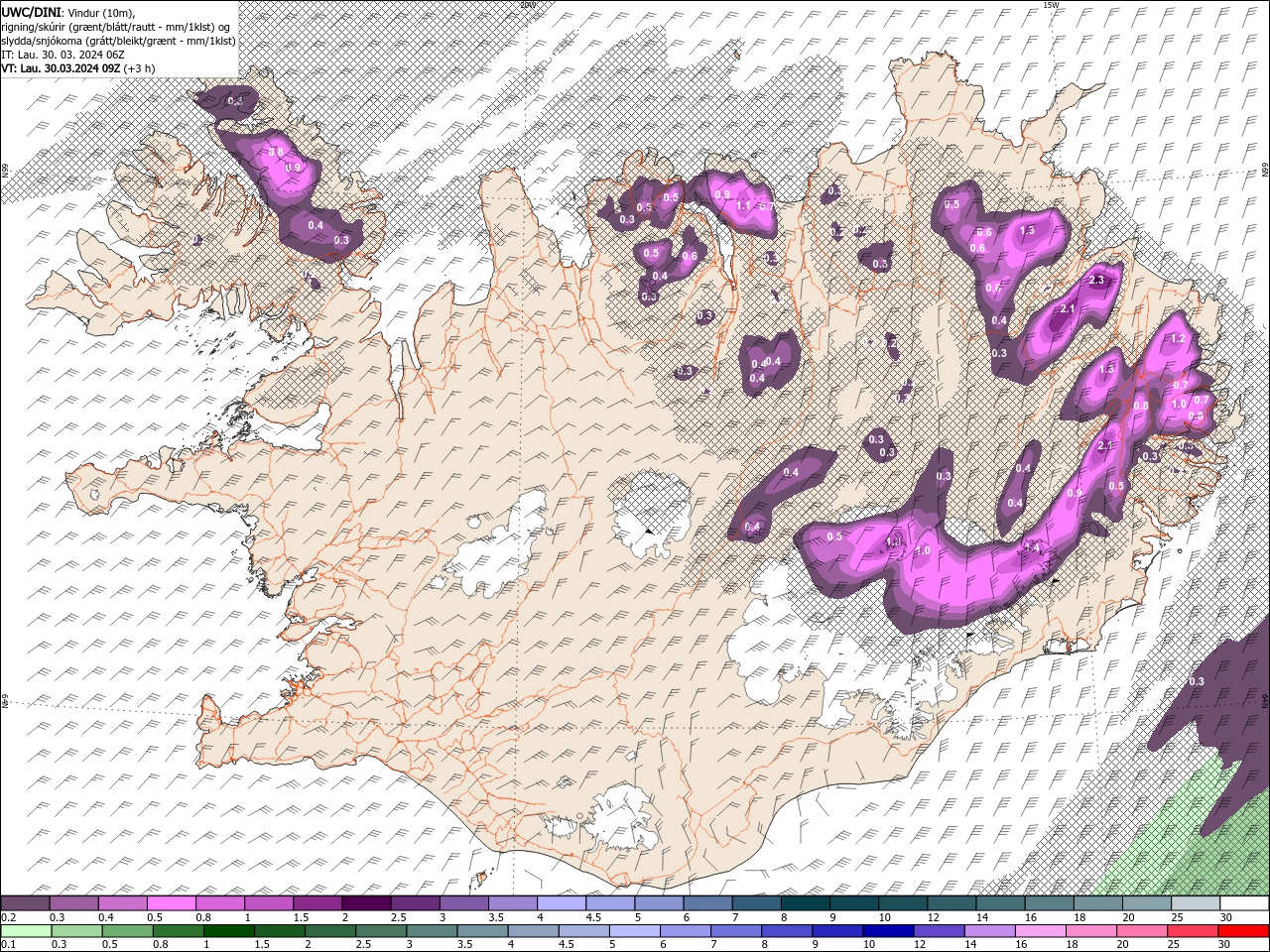Click the "UWC/DINI: Vindur (10m)" title line
Image resolution: width=1270 pixels, height=952 pixels.
67,12
